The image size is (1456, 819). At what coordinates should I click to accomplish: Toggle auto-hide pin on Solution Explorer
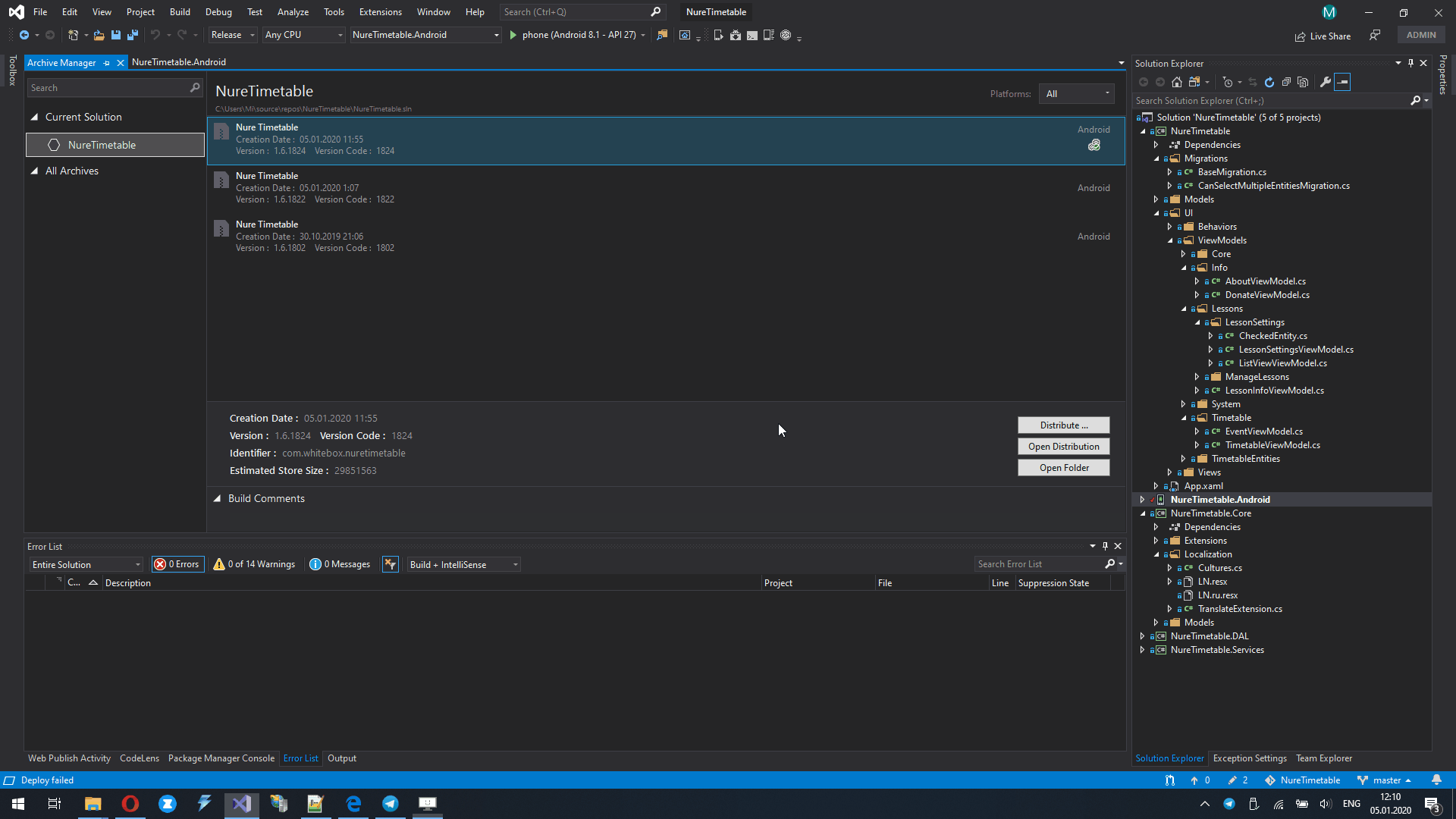1410,63
